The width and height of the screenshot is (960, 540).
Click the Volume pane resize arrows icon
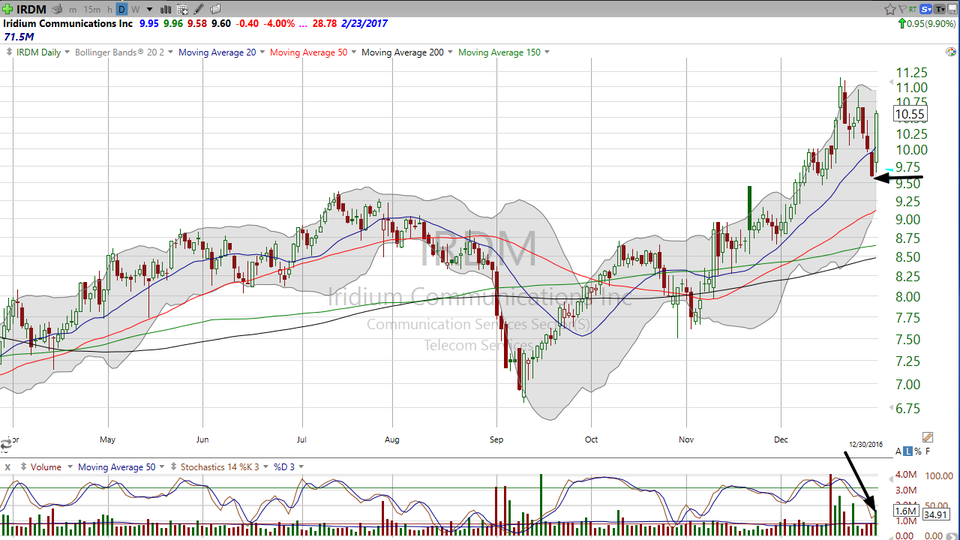pos(23,467)
